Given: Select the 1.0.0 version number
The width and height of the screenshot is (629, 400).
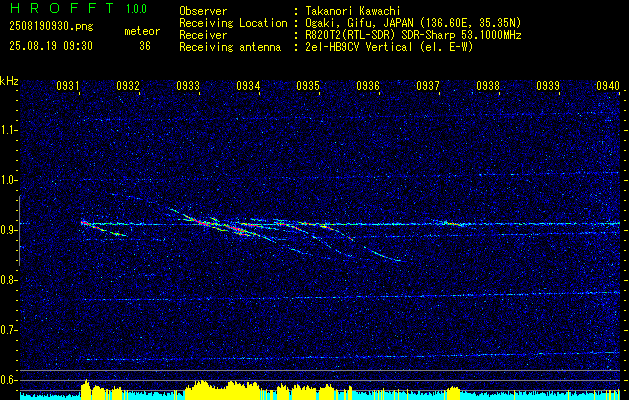Looking at the screenshot, I should point(136,9).
